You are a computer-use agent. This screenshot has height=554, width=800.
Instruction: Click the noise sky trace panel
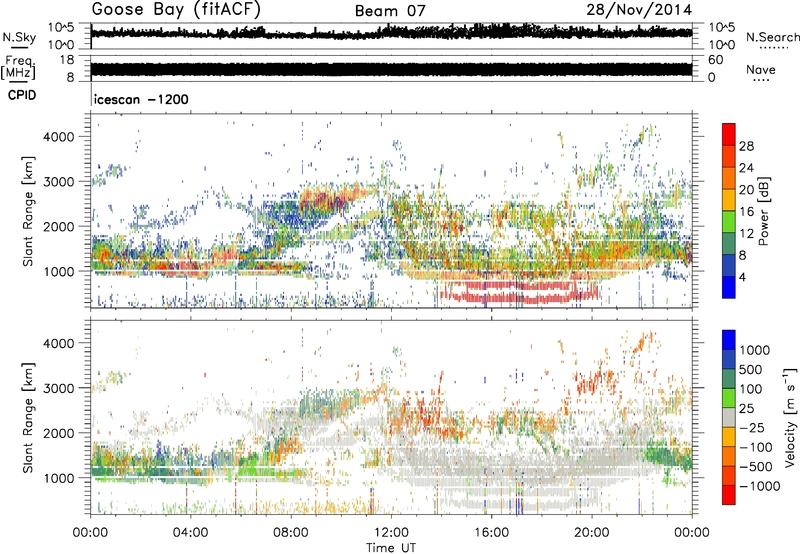(391, 36)
